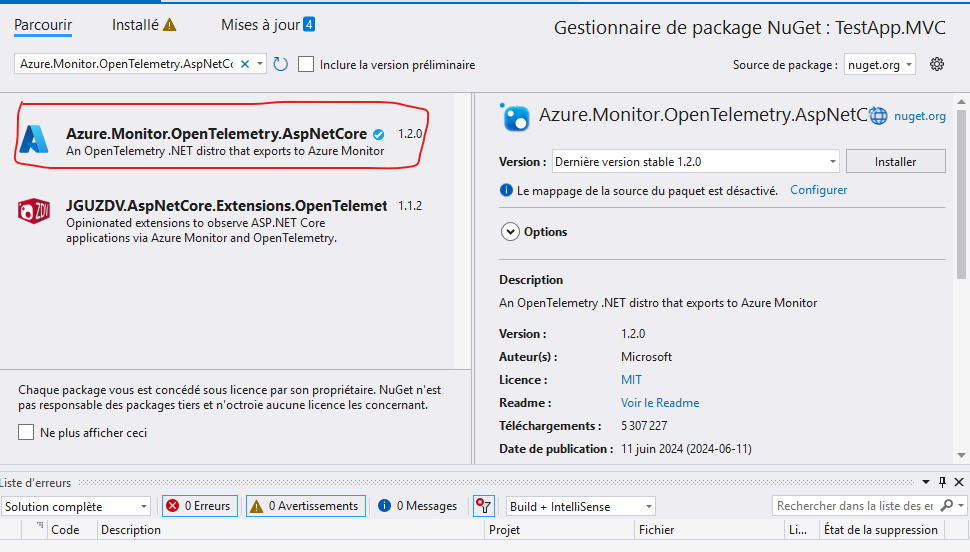Viewport: 970px width, 552px height.
Task: Click the globe icon beside nuget.org link
Action: [878, 116]
